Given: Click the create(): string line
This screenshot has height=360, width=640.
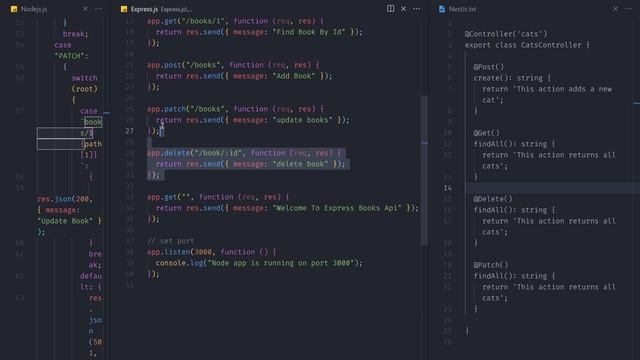Looking at the screenshot, I should tap(512, 78).
